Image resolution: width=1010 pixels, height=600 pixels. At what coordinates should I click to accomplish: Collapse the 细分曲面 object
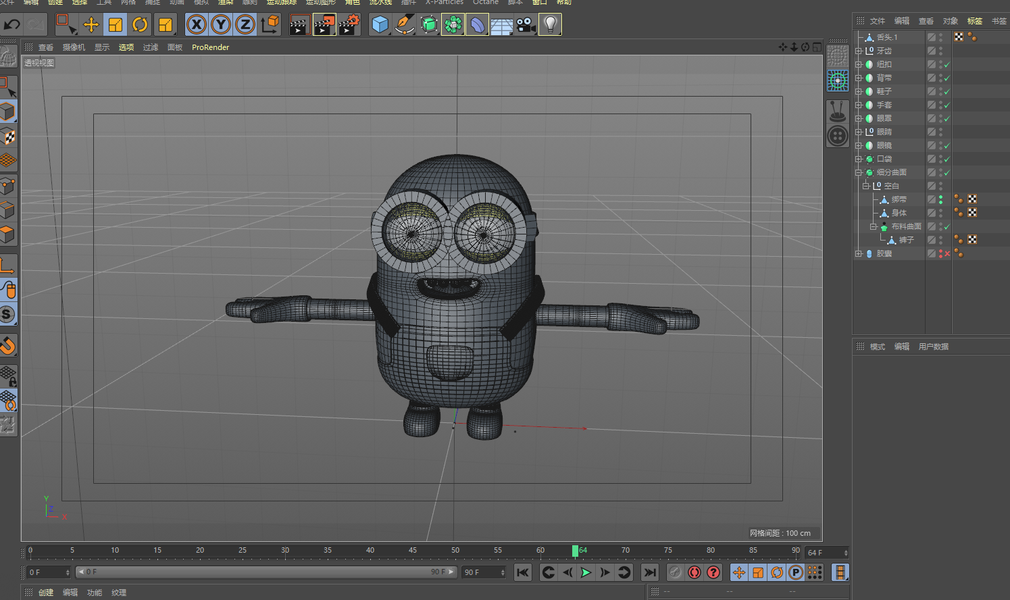[858, 173]
